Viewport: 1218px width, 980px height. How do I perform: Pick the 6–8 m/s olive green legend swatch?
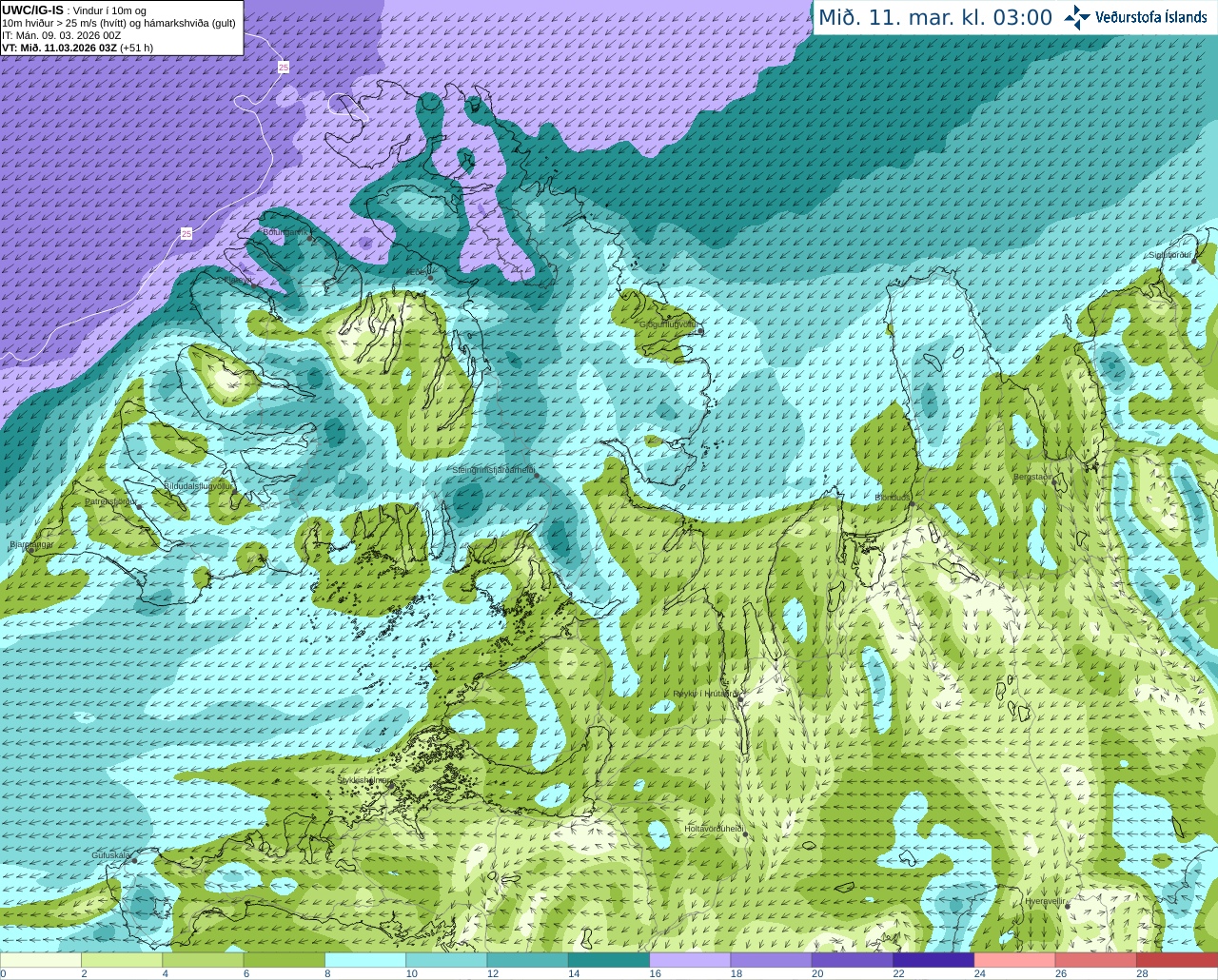coord(285,960)
